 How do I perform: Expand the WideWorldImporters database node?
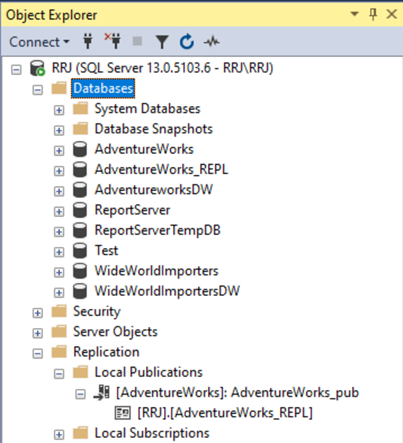59,272
